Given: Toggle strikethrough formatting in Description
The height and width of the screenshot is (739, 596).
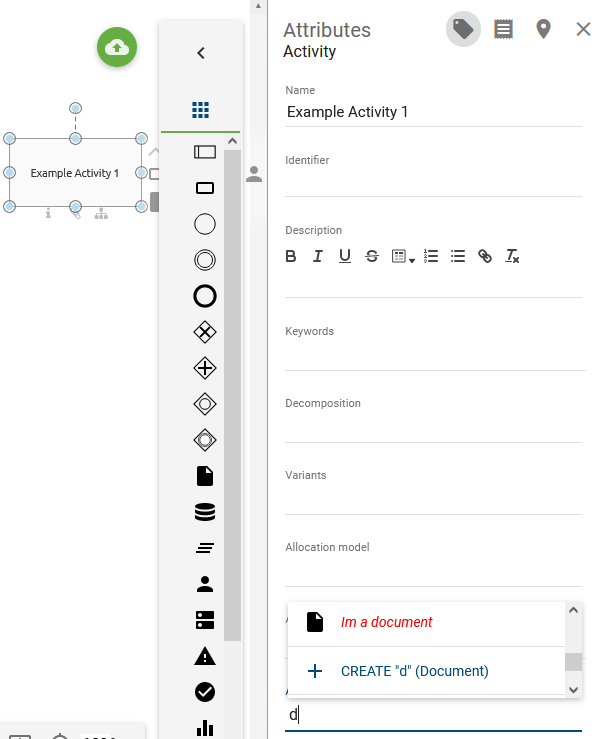Looking at the screenshot, I should (372, 256).
